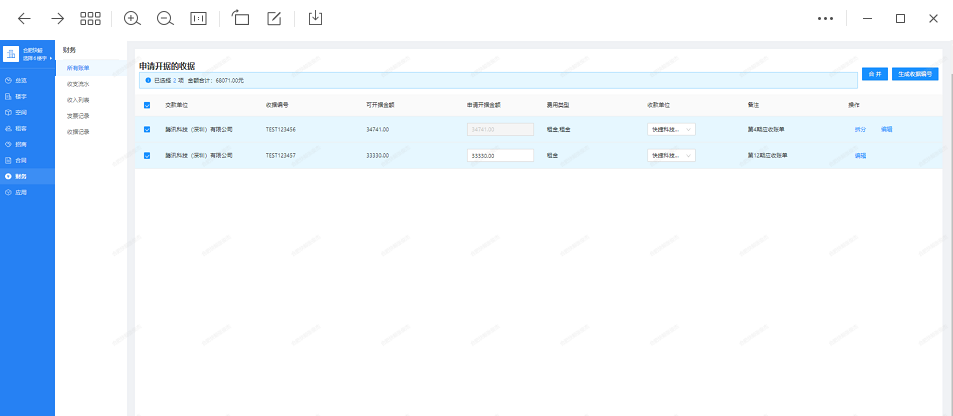953x416 pixels.
Task: Show image at actual size 1:1
Action: click(198, 18)
